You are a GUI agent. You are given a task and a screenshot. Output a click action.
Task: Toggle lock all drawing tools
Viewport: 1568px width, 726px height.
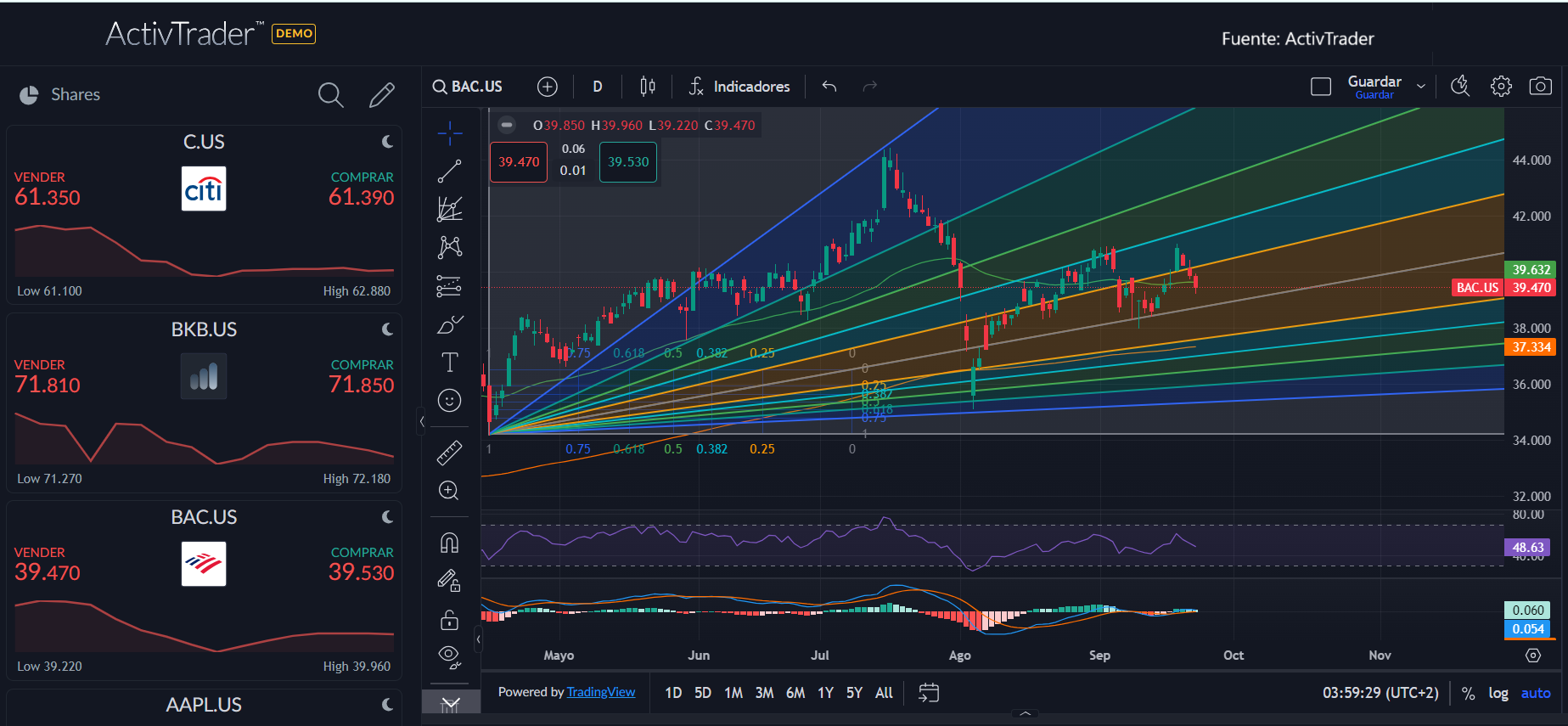click(449, 620)
